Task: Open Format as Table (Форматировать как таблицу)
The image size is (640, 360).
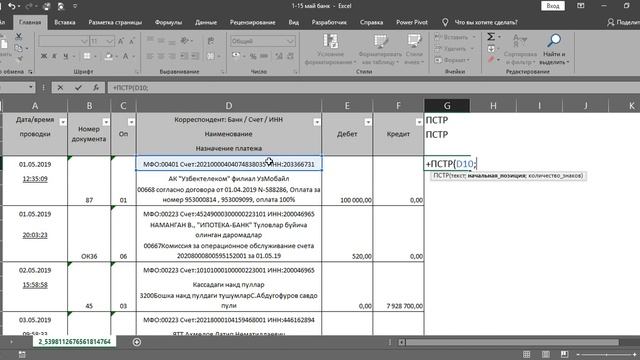Action: 380,49
